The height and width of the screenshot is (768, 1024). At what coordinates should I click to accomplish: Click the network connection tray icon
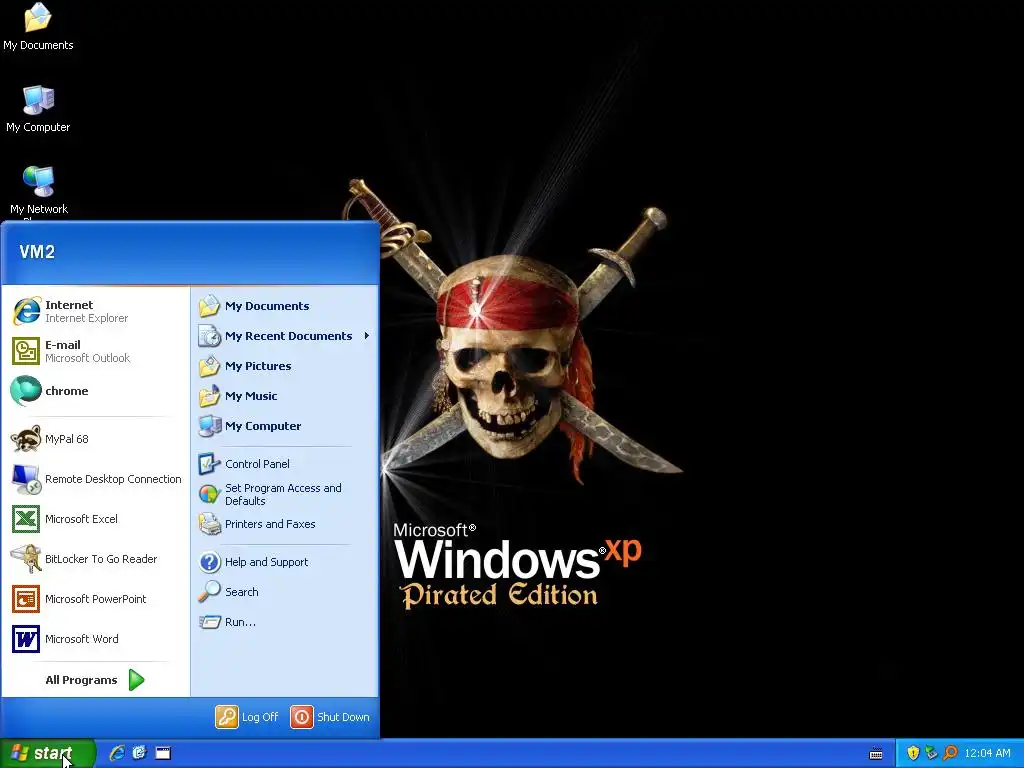click(931, 753)
